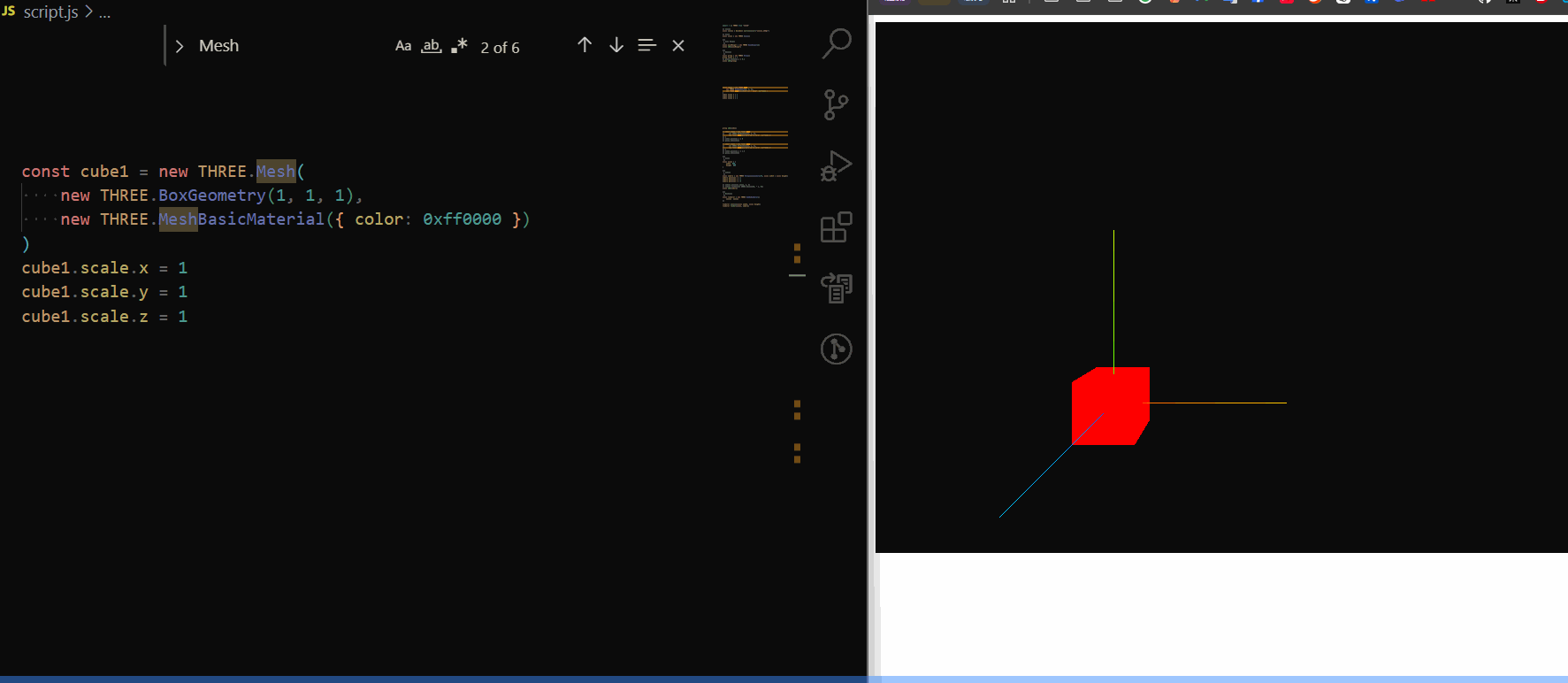
Task: Click the cube1.scale.y line
Action: pyautogui.click(x=104, y=292)
